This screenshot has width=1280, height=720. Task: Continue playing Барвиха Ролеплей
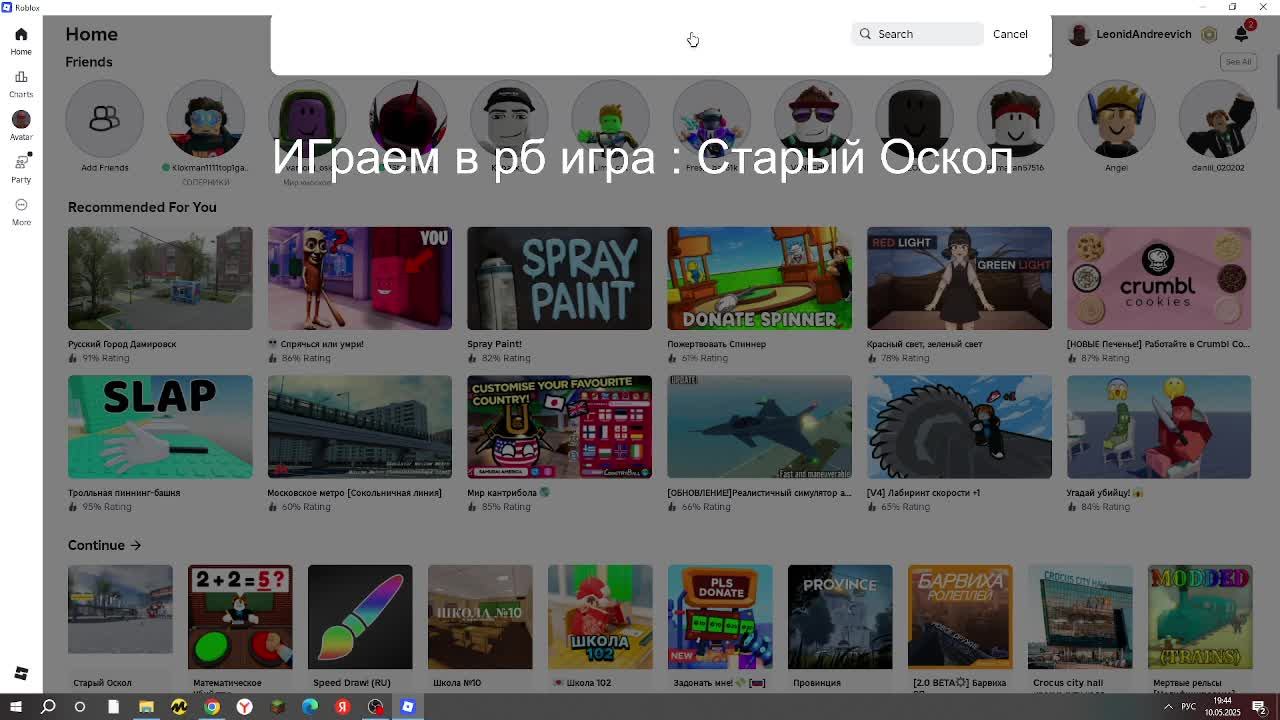[960, 617]
